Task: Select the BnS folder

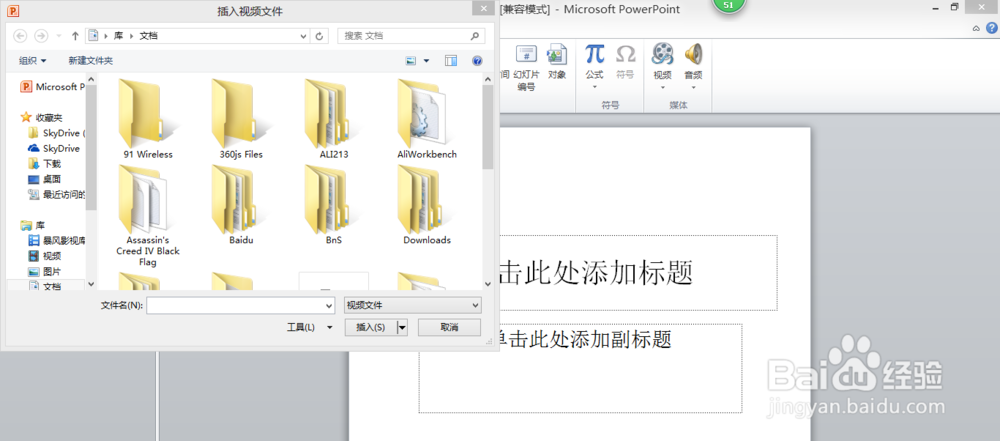Action: (x=334, y=205)
